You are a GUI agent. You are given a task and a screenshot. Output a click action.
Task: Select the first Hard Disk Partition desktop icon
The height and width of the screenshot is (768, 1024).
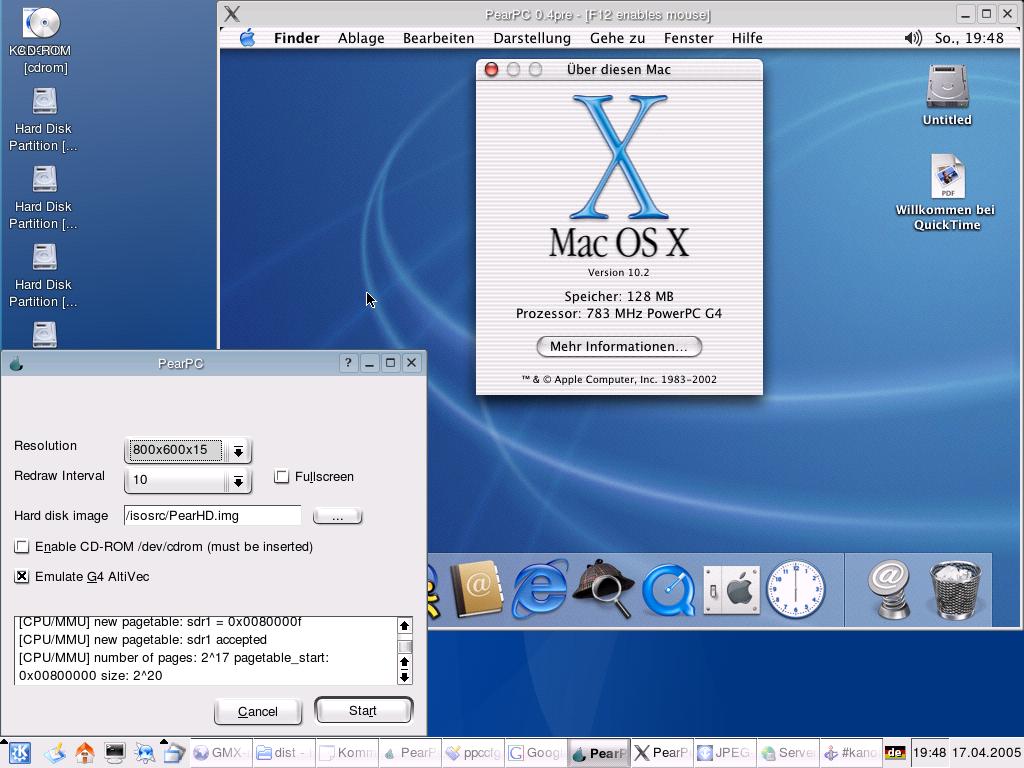pyautogui.click(x=43, y=120)
